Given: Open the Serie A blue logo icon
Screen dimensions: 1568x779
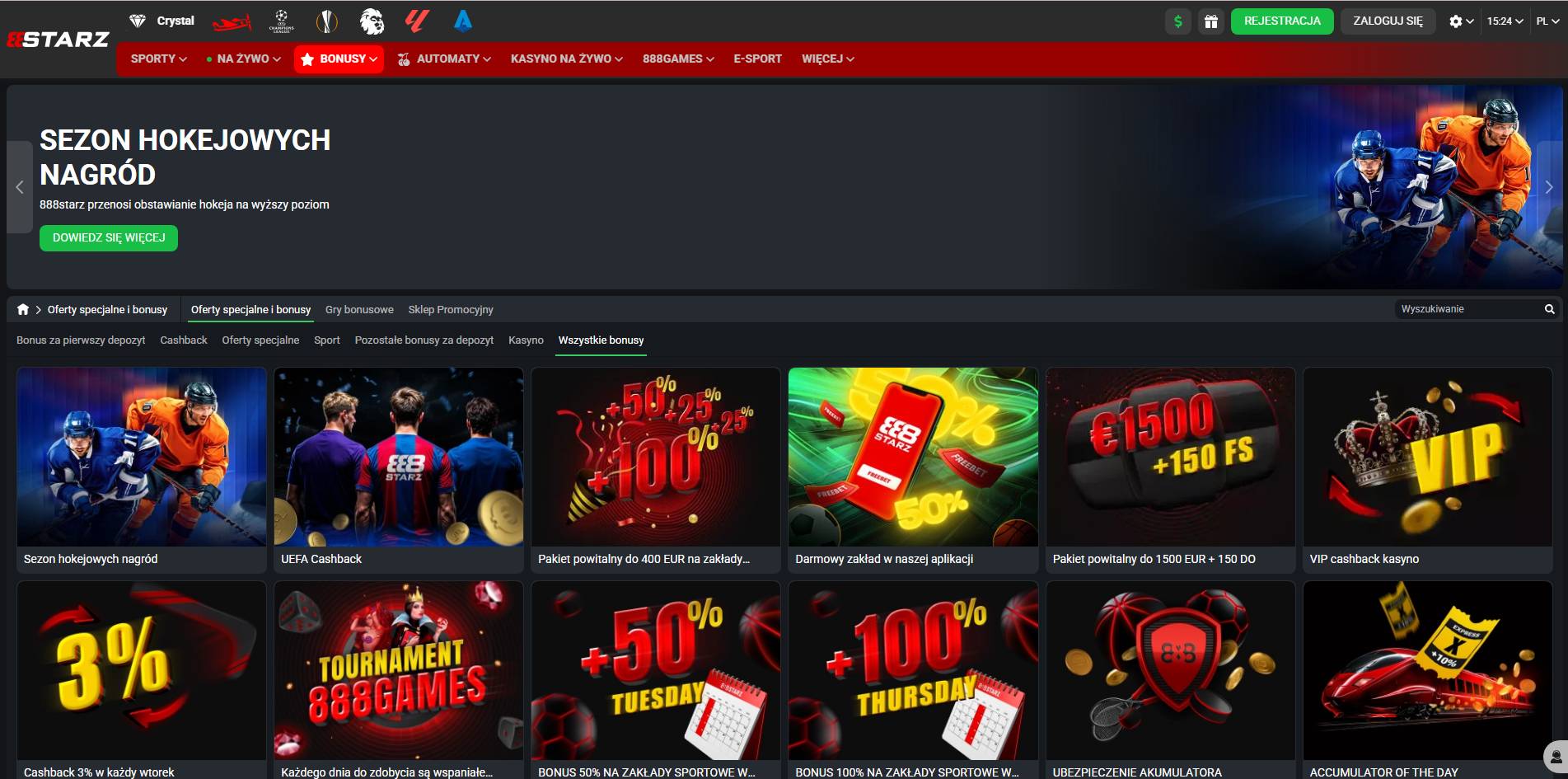Looking at the screenshot, I should coord(463,21).
